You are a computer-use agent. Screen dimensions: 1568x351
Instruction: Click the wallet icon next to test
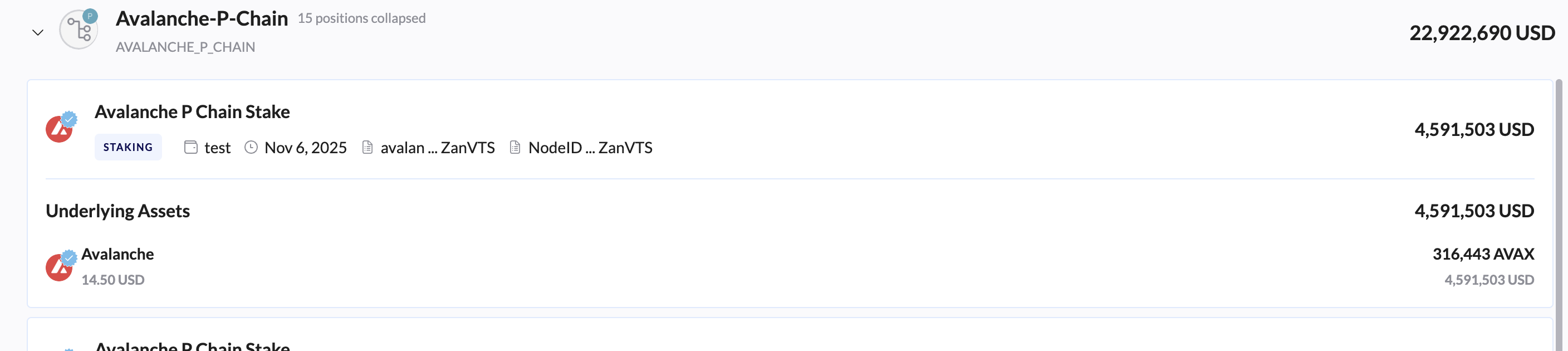click(190, 148)
